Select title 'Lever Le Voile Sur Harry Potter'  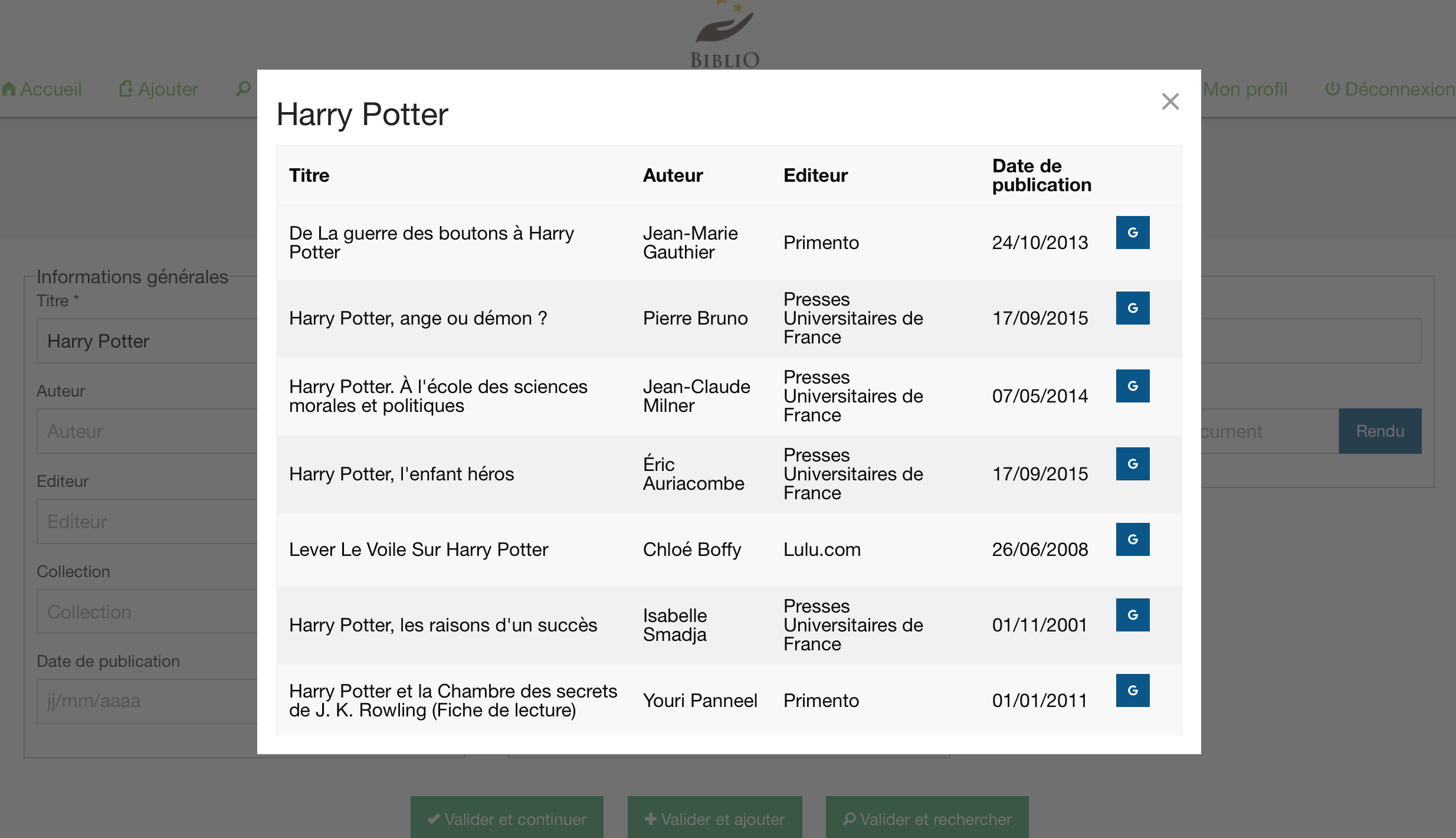(x=418, y=549)
